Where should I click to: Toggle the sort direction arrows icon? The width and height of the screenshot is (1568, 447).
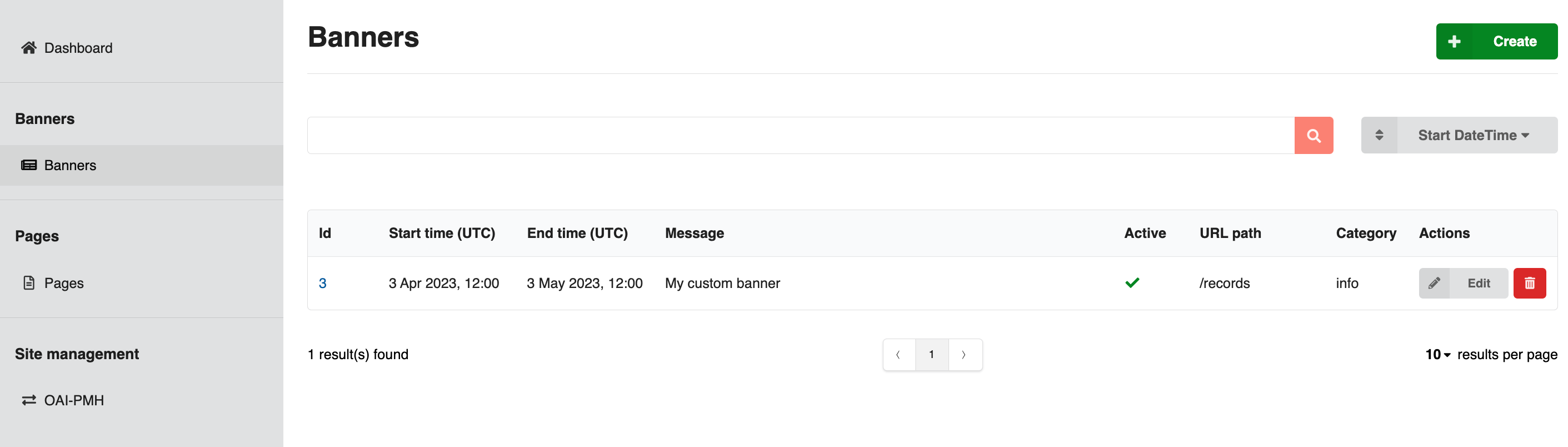coord(1379,135)
